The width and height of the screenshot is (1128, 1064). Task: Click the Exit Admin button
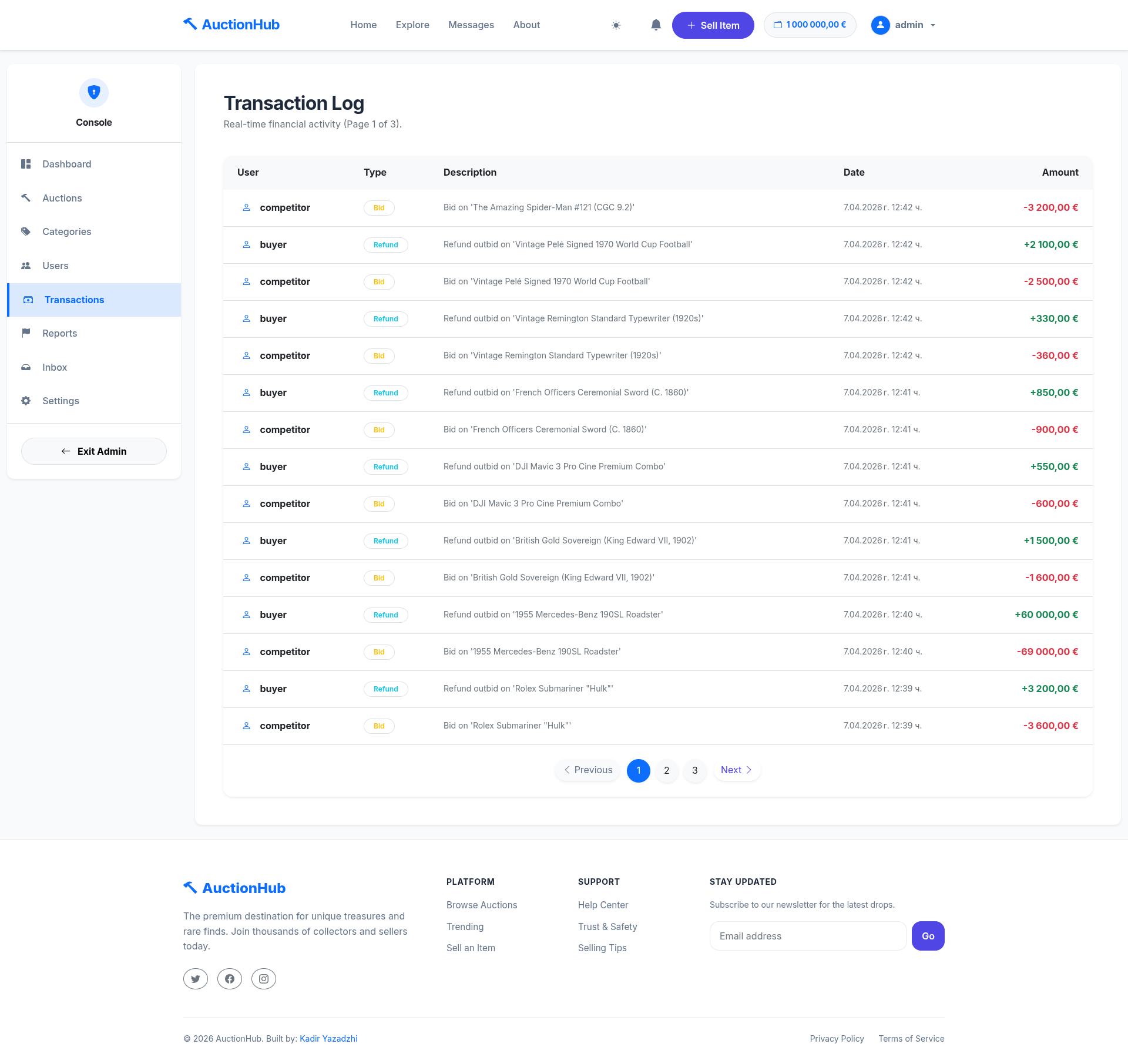coord(94,451)
